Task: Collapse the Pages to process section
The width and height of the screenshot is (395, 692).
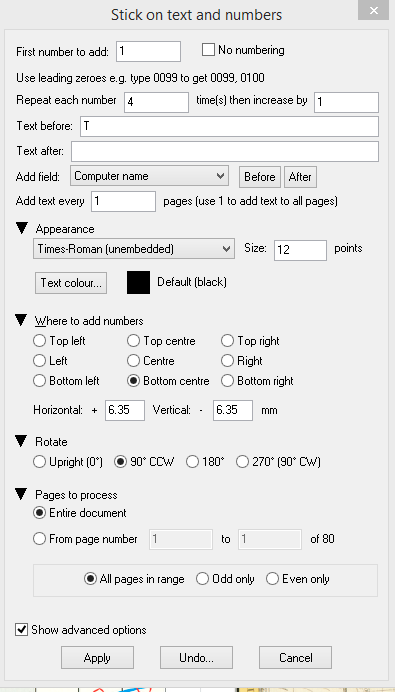Action: (22, 494)
